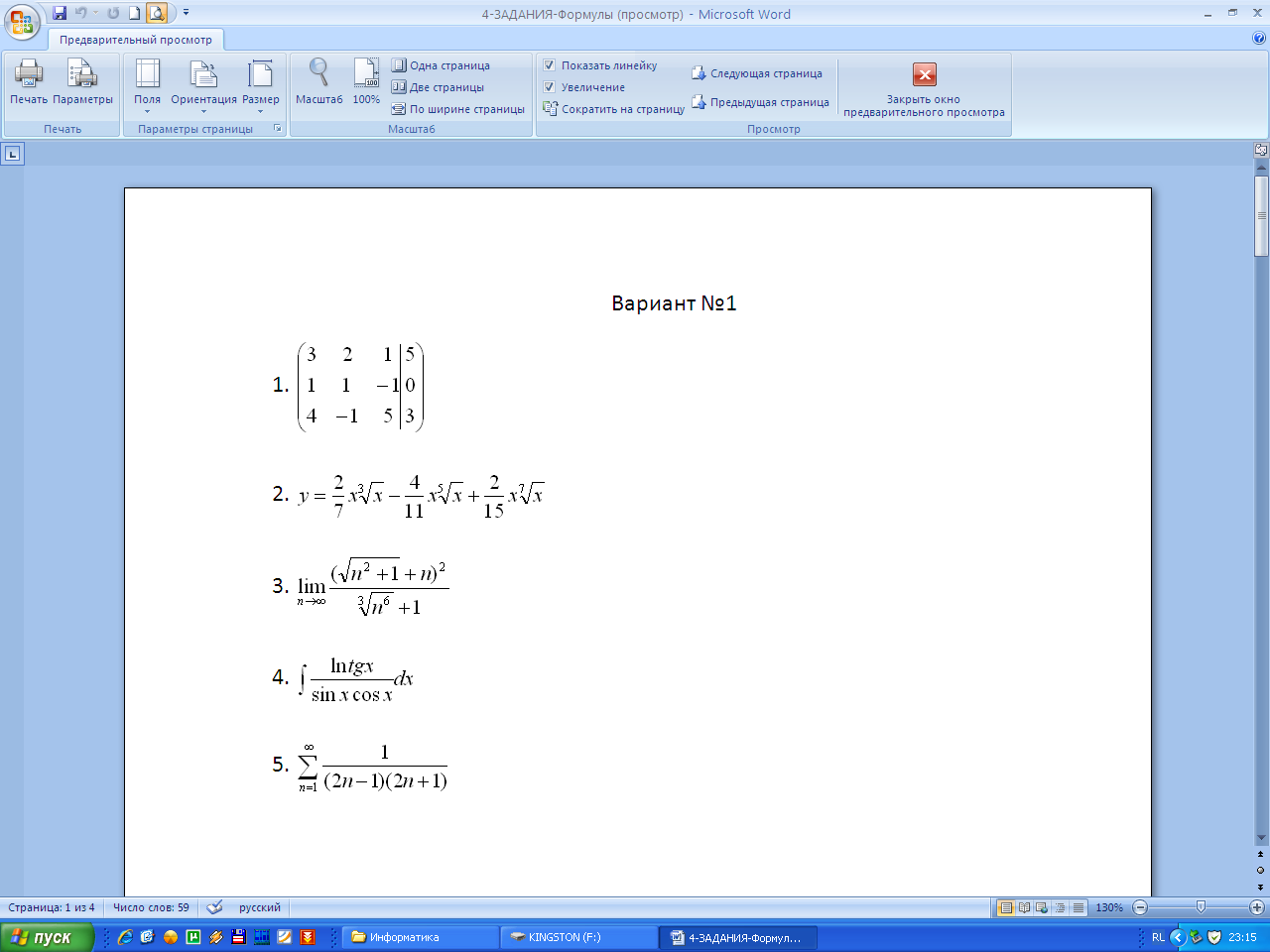This screenshot has height=952, width=1270.
Task: Switch to Print Layout view icon
Action: click(1006, 907)
